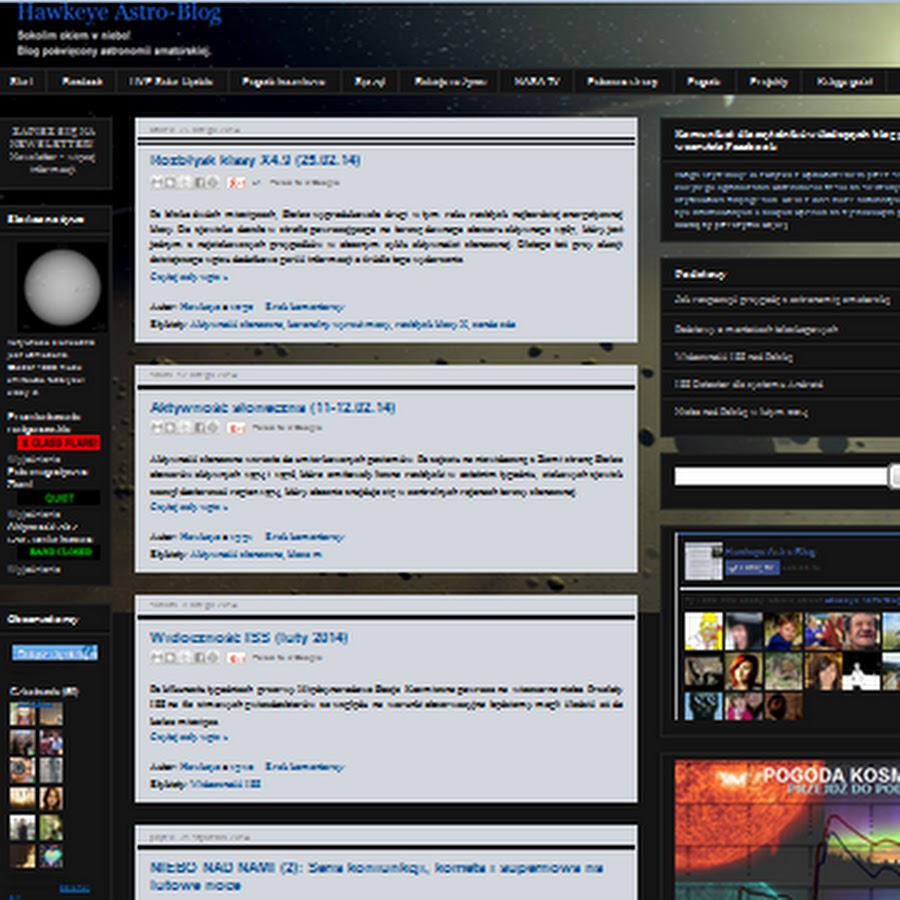Click the red X CLASS FLARE status badge

pos(59,442)
